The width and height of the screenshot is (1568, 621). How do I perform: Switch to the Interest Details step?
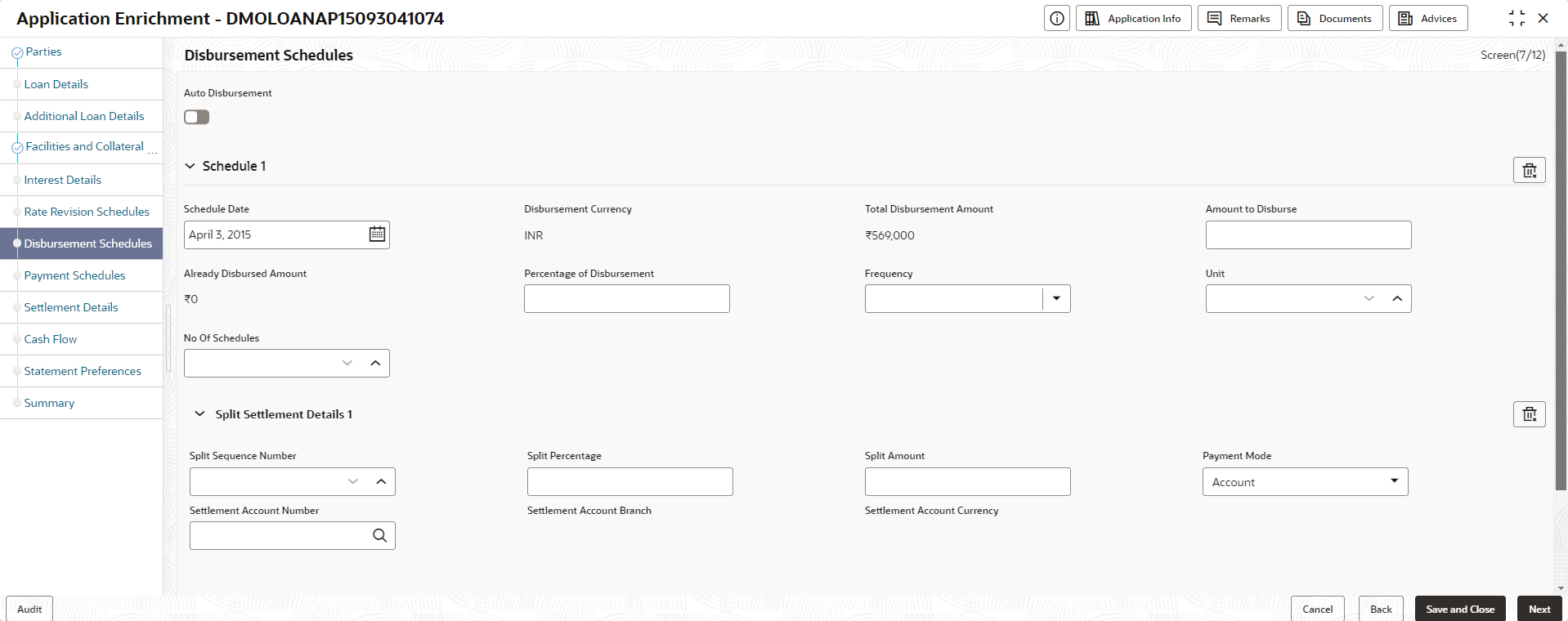[x=62, y=180]
